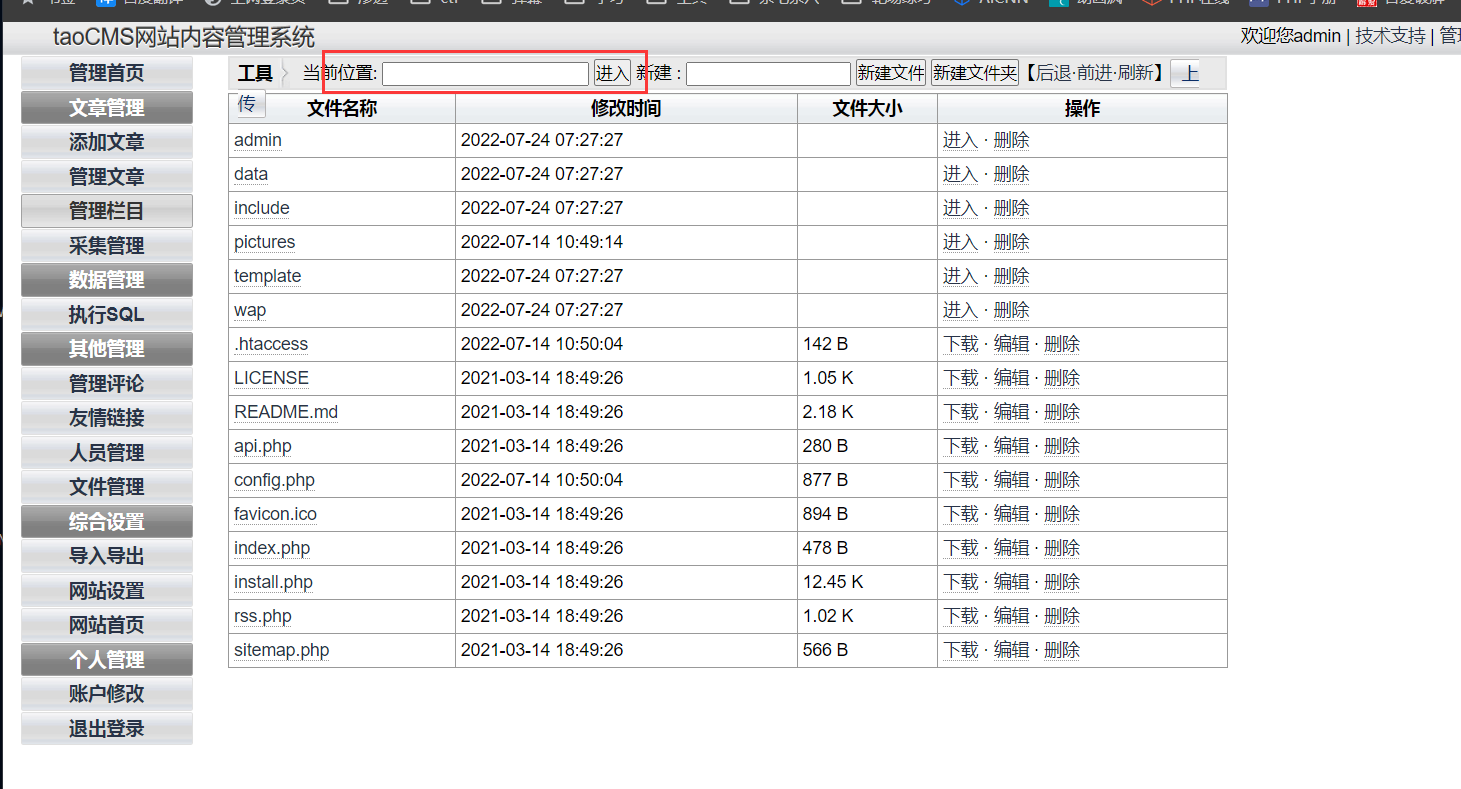This screenshot has height=789, width=1461.
Task: Open 执行SQL in the sidebar menu
Action: pyautogui.click(x=107, y=315)
